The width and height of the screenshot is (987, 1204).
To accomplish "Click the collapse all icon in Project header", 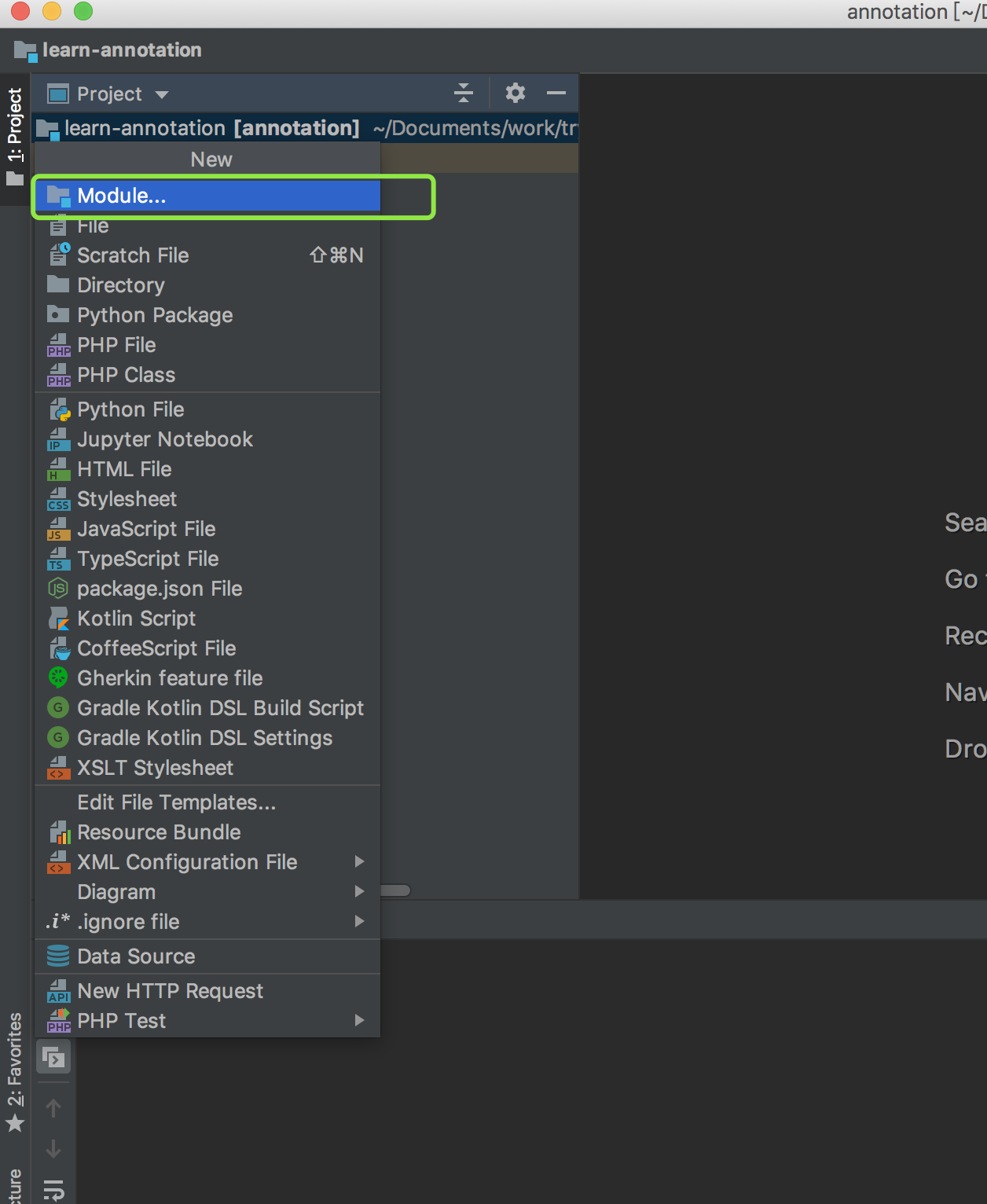I will point(464,94).
